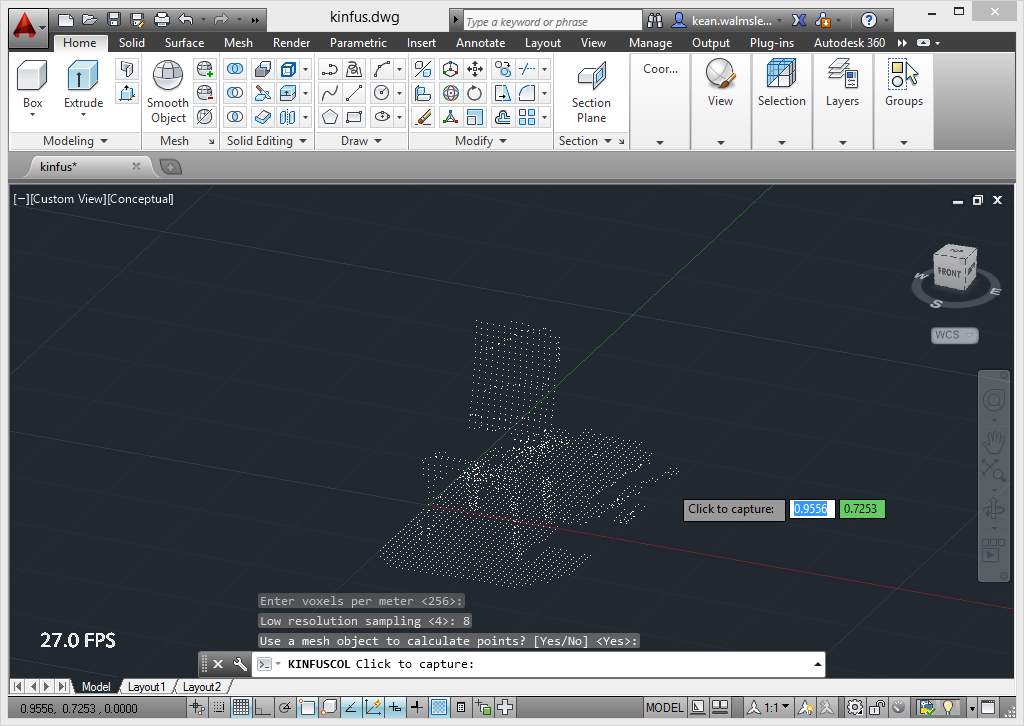Click the [Conceptual] visual style label

[x=140, y=199]
